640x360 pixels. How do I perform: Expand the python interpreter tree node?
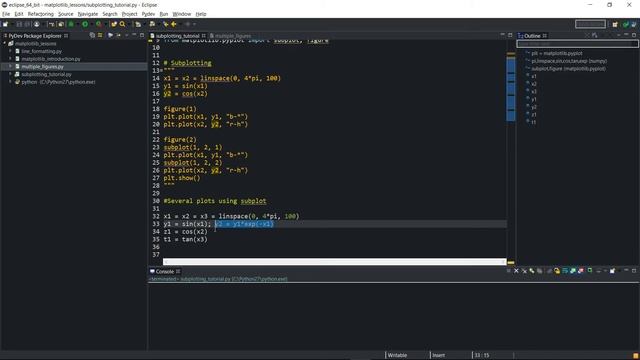tap(10, 82)
